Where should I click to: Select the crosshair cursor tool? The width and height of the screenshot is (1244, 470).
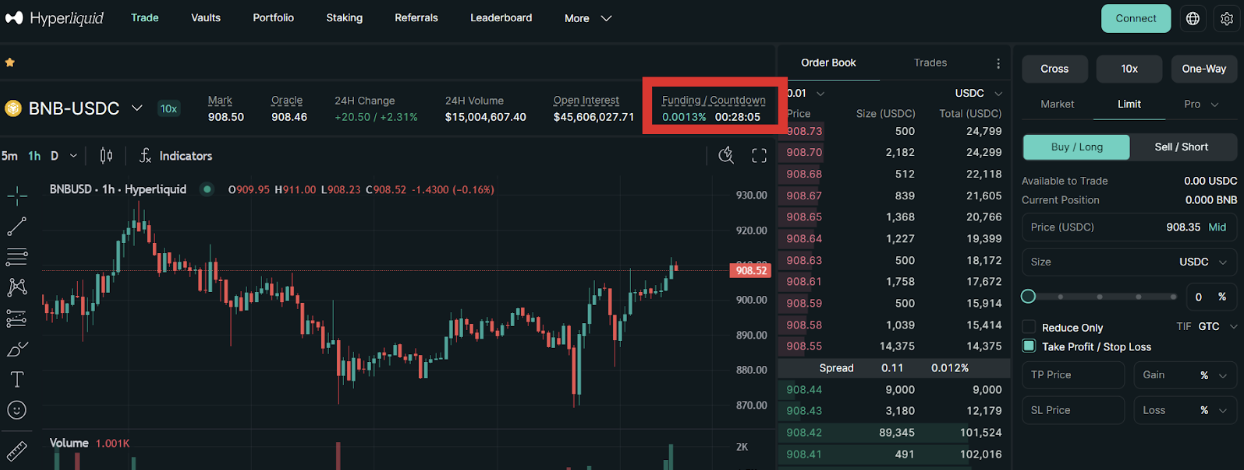click(x=17, y=195)
